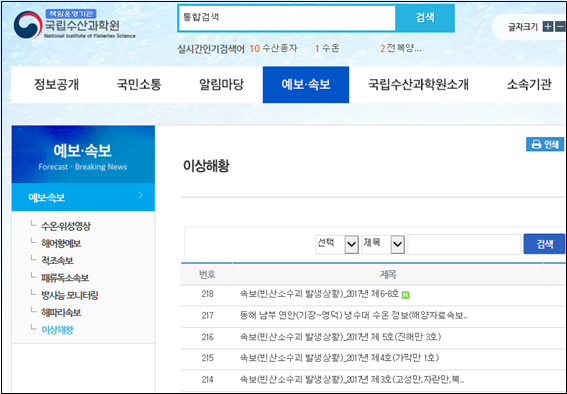Click the 인쇄 print button
This screenshot has height=394, width=567.
click(x=545, y=144)
